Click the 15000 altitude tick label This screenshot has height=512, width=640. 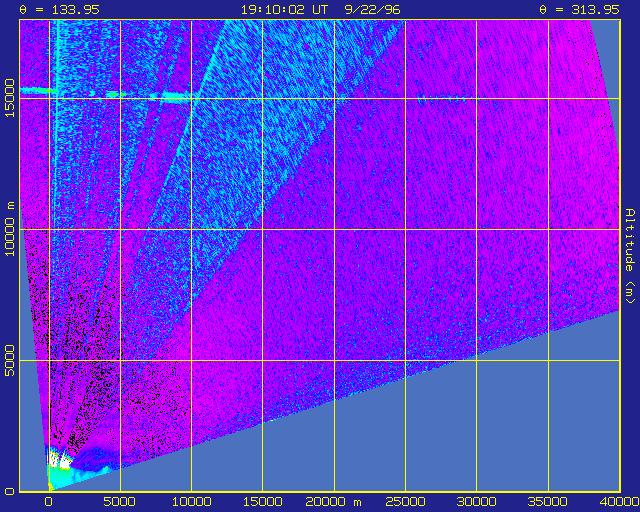(9, 98)
